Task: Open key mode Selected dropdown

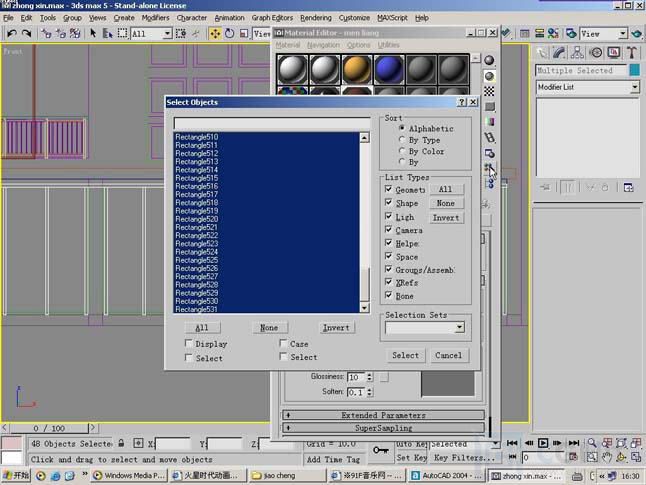Action: [x=495, y=444]
